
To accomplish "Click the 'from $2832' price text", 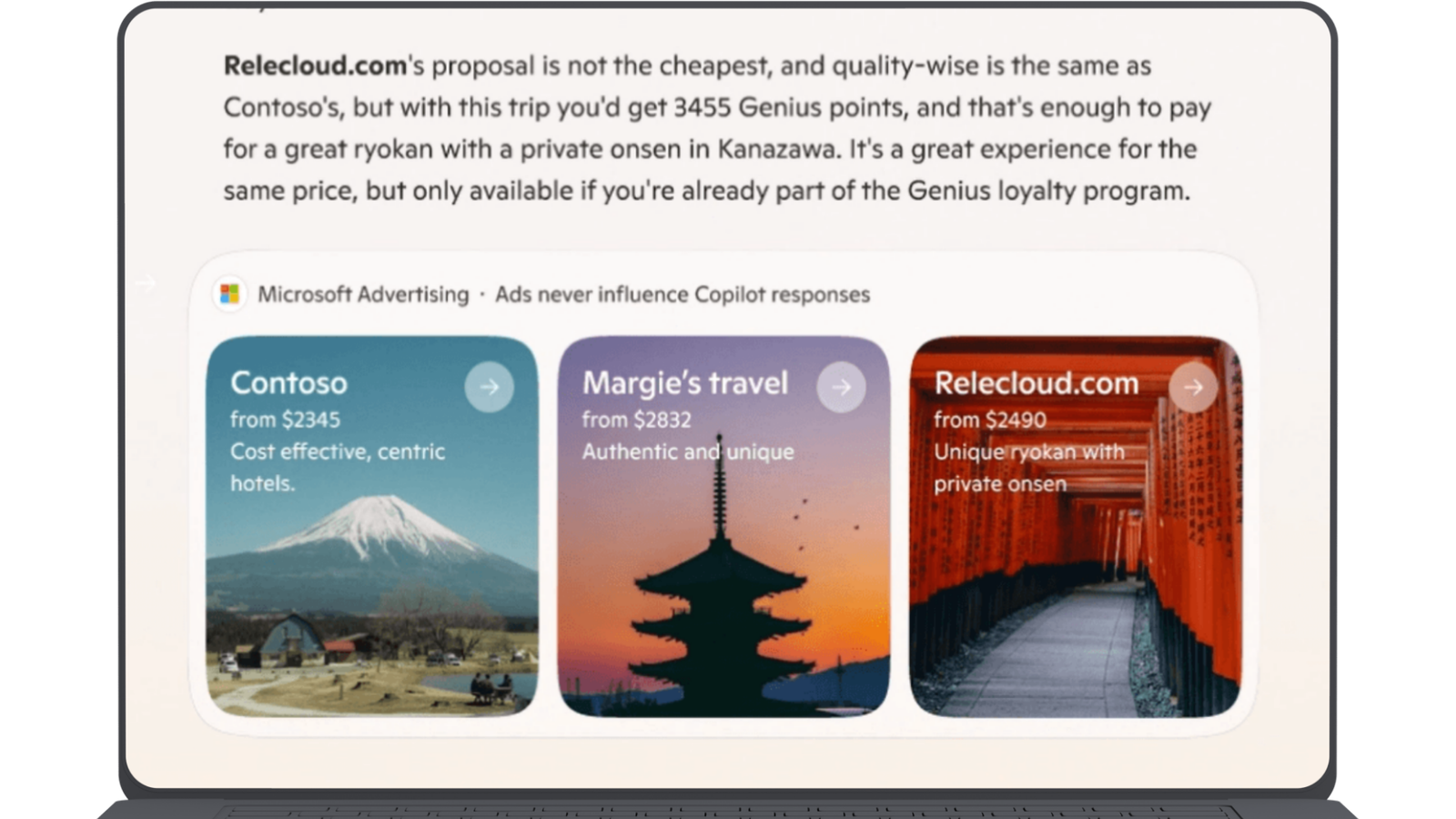I will (x=637, y=420).
